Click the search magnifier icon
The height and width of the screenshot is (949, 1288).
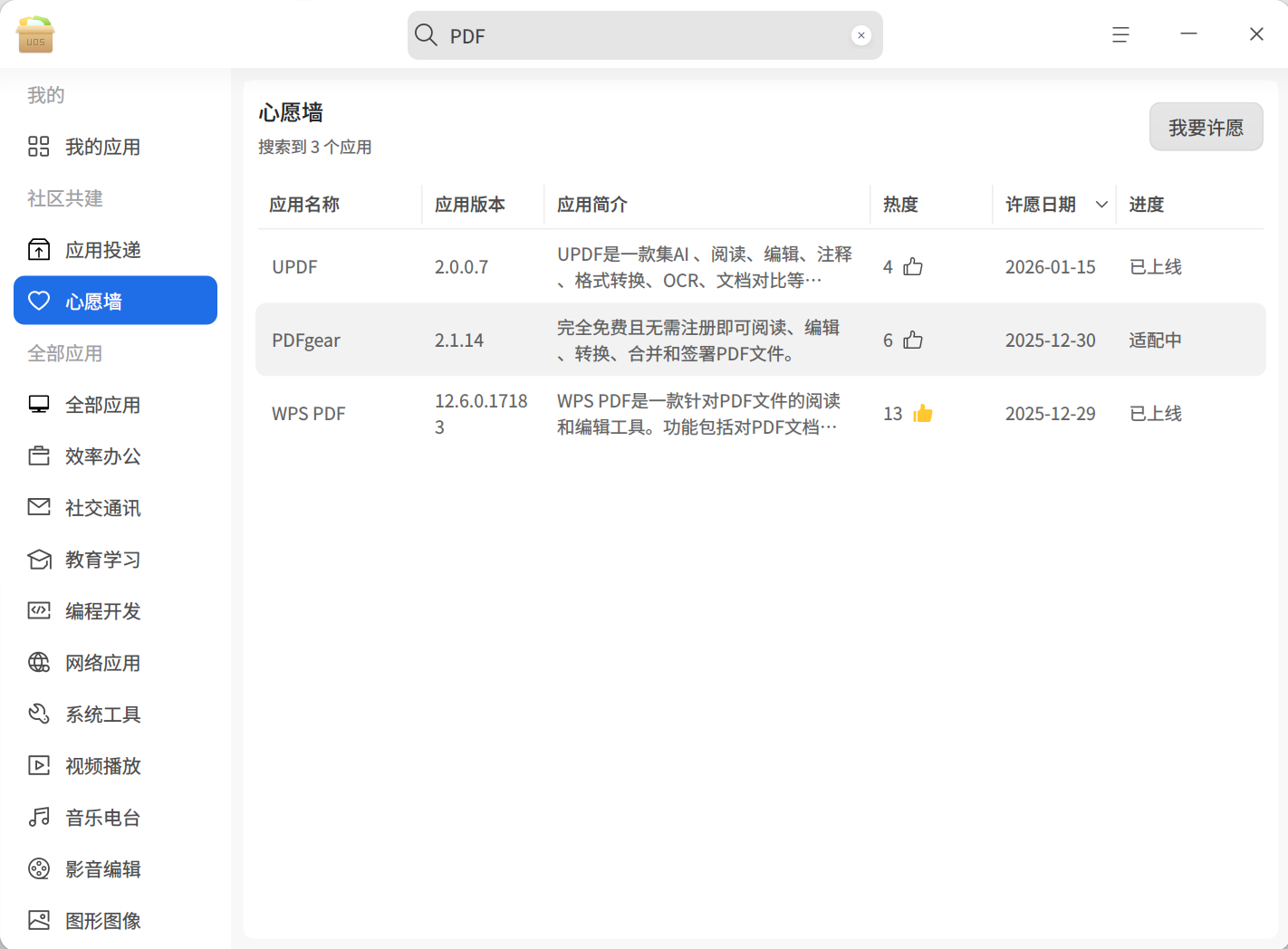click(426, 35)
